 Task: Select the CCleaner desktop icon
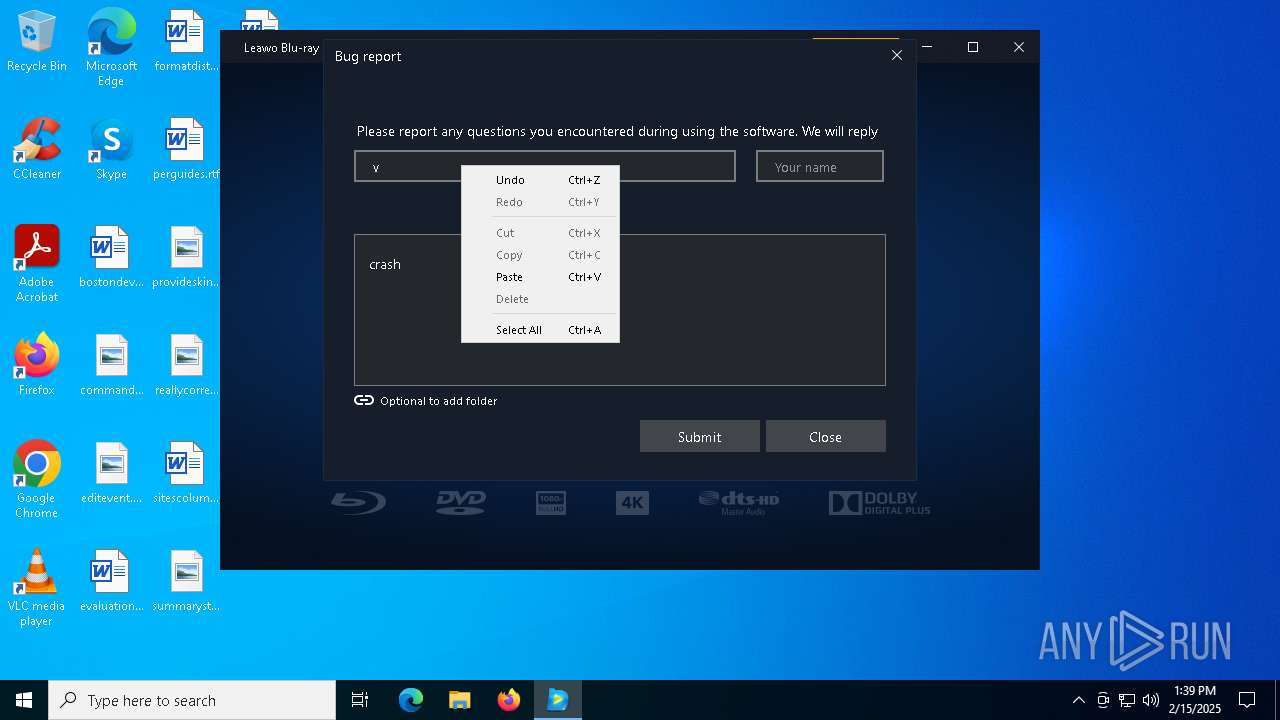[37, 149]
